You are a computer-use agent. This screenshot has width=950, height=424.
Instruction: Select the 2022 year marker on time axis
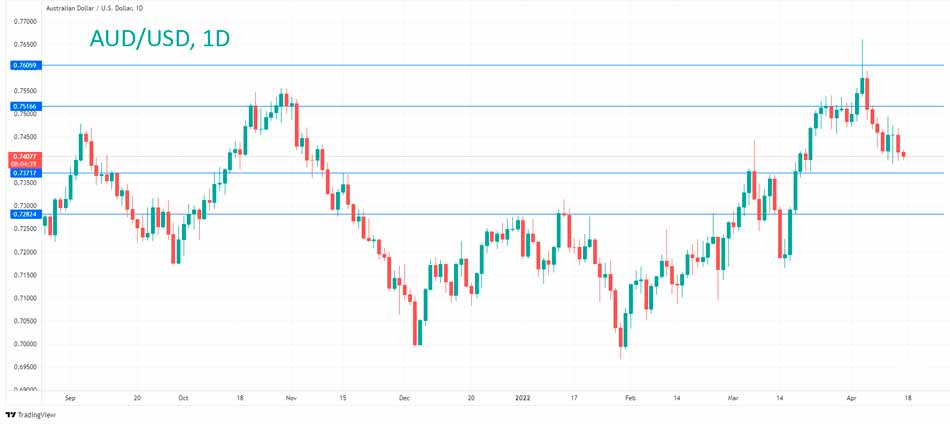click(x=523, y=397)
